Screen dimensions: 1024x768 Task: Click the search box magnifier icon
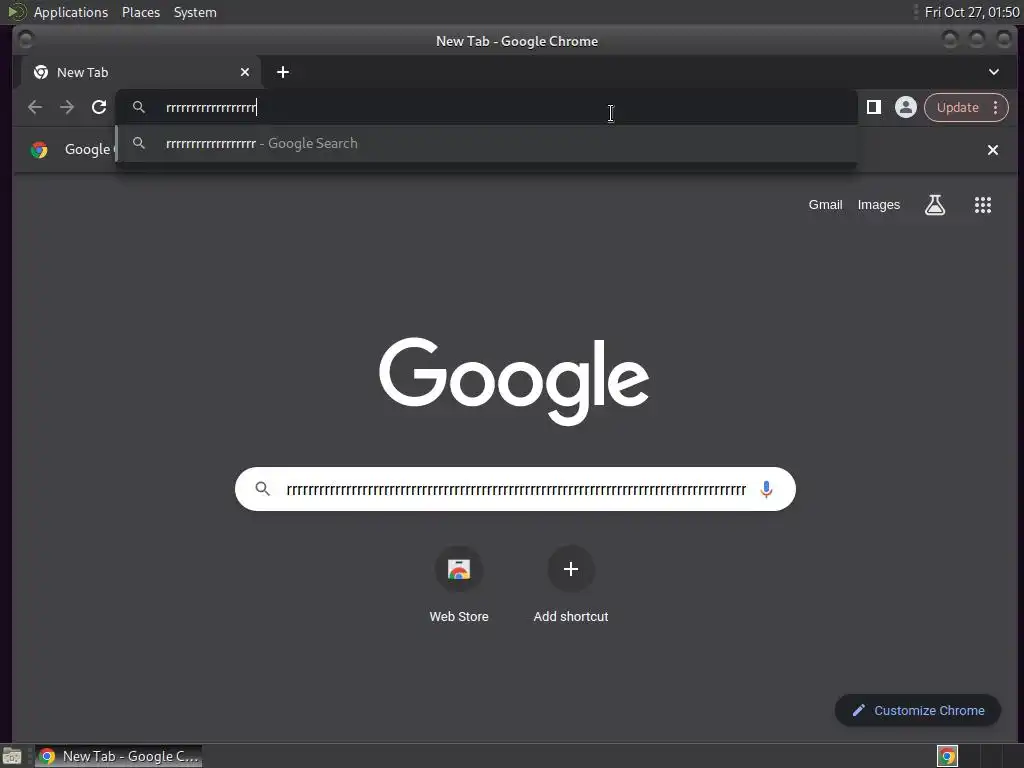pos(263,488)
